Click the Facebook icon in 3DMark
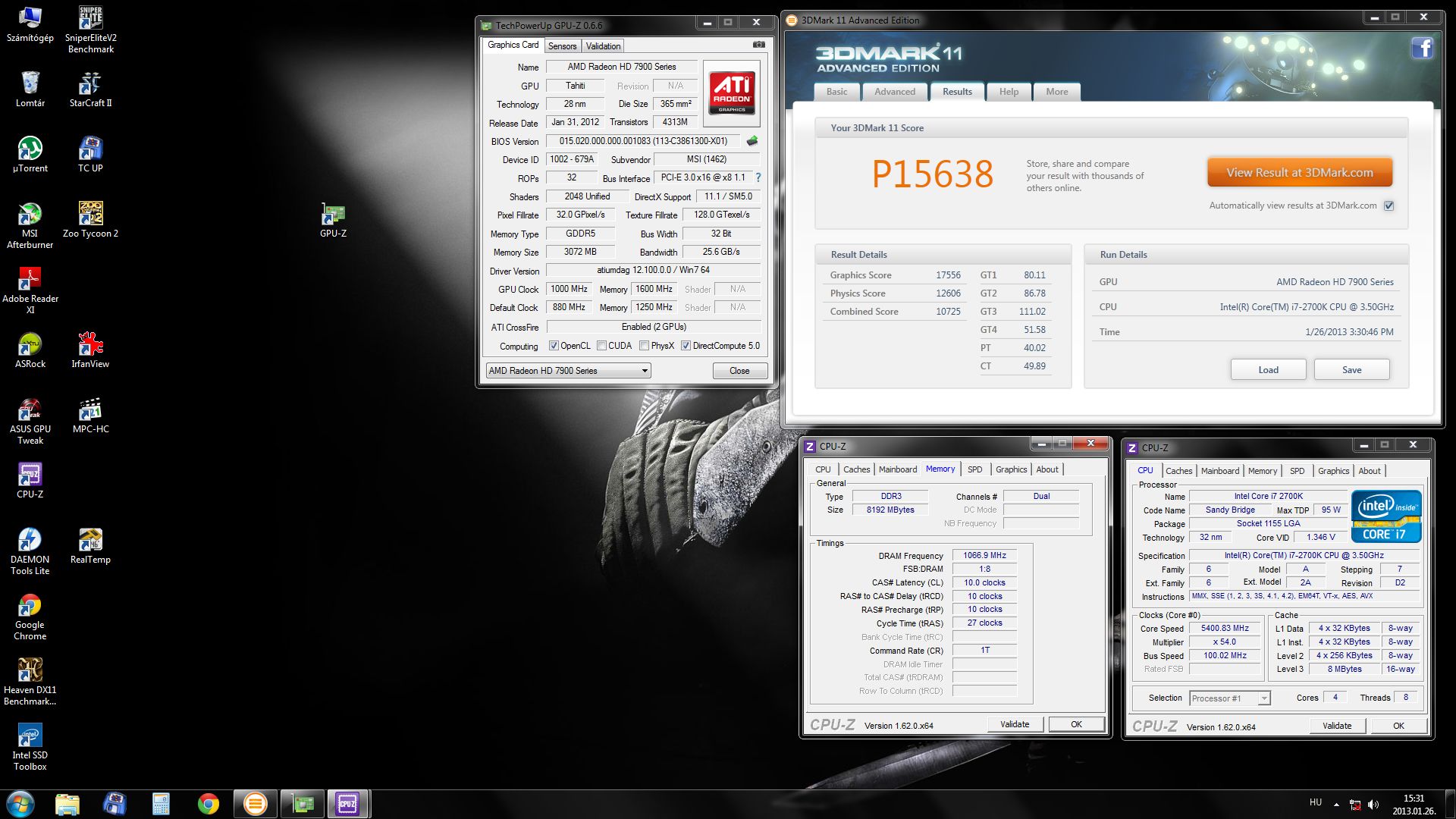 [x=1422, y=49]
